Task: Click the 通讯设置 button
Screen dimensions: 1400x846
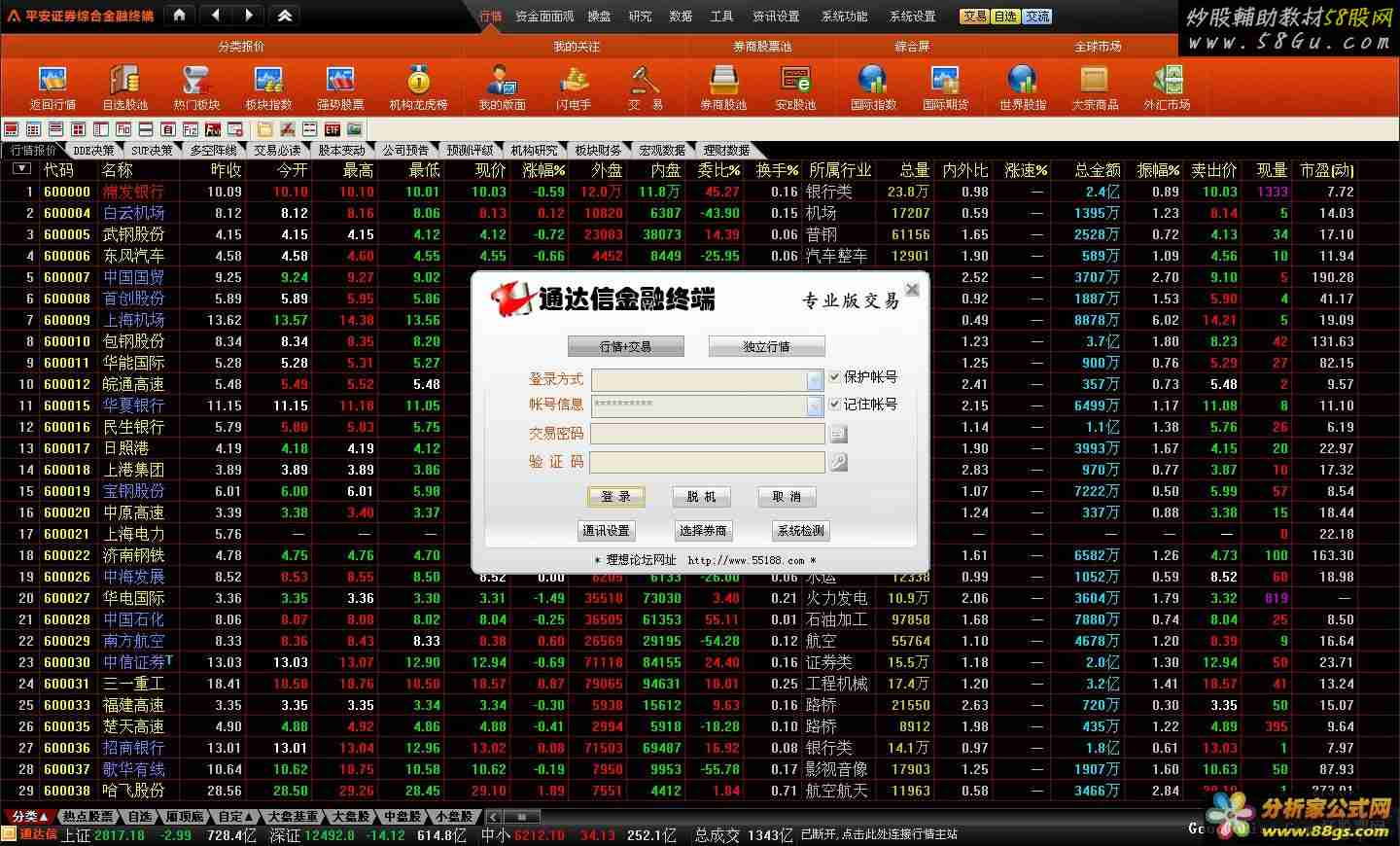Action: 606,531
